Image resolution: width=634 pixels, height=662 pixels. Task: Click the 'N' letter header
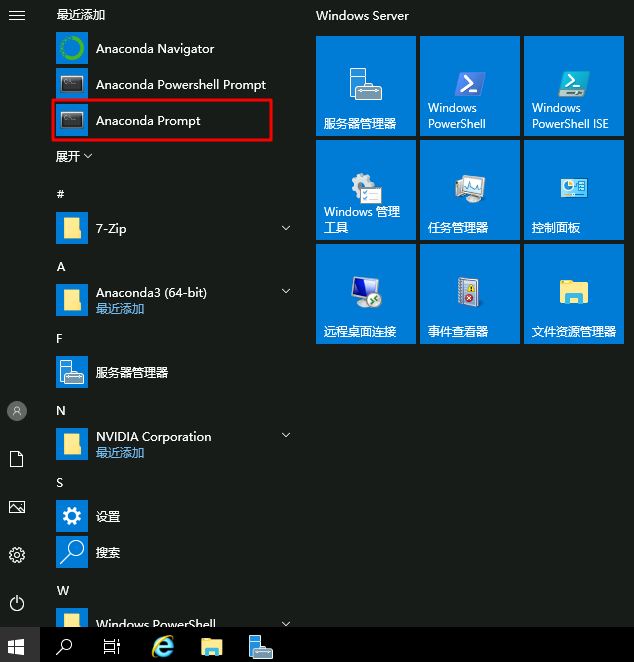[x=61, y=411]
